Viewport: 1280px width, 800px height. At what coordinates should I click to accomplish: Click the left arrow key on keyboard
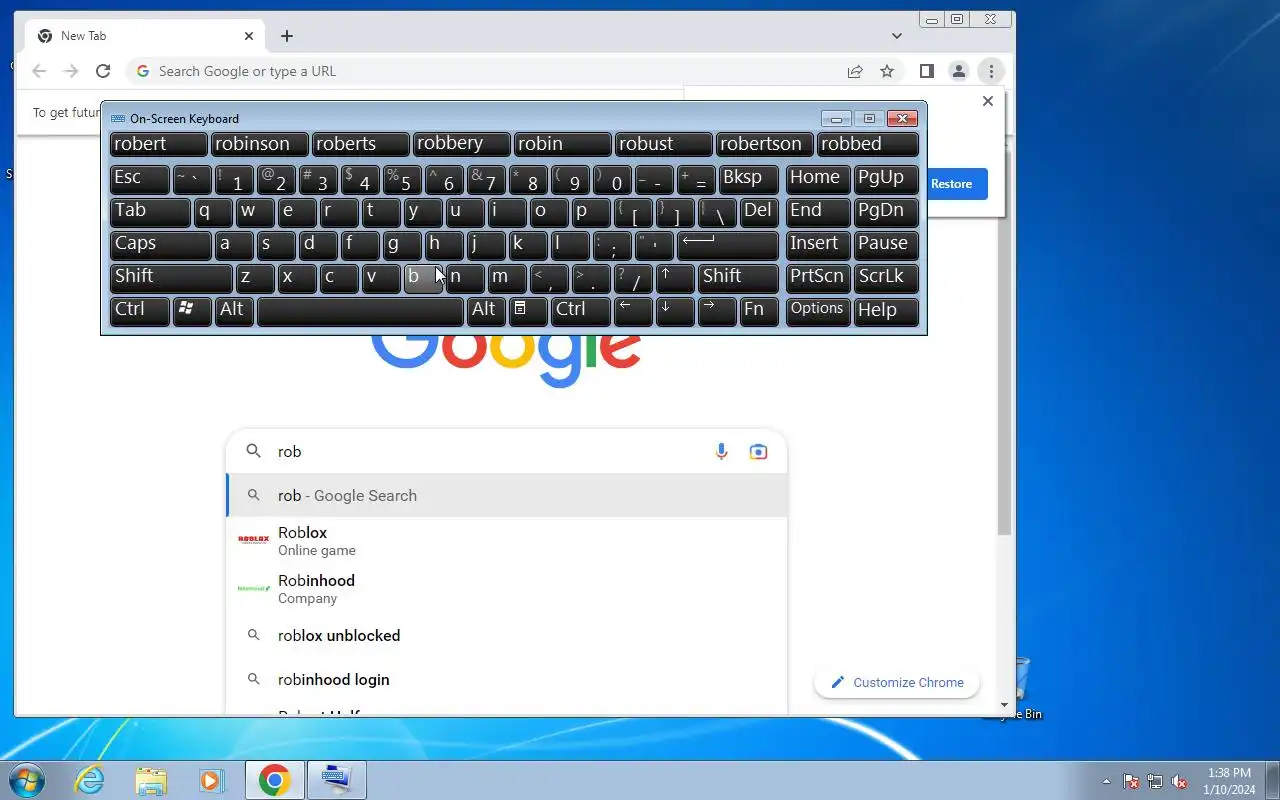coord(633,310)
